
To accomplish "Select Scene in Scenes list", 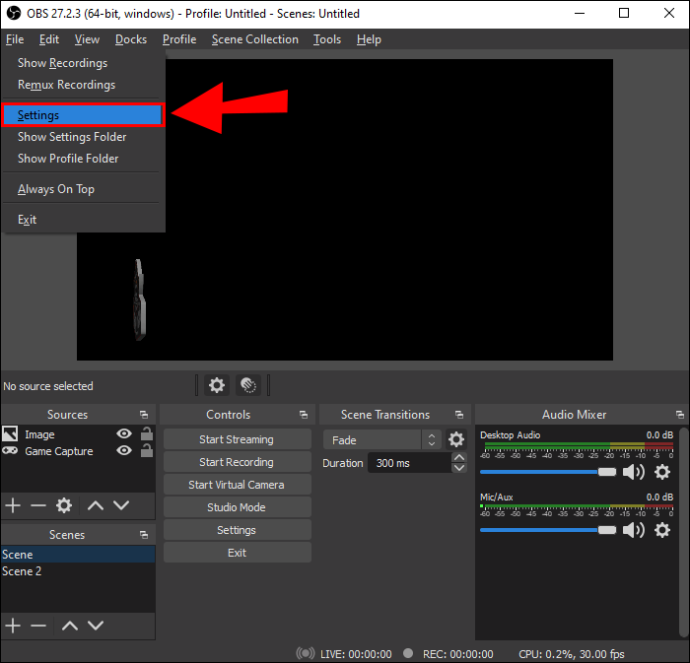I will click(78, 554).
